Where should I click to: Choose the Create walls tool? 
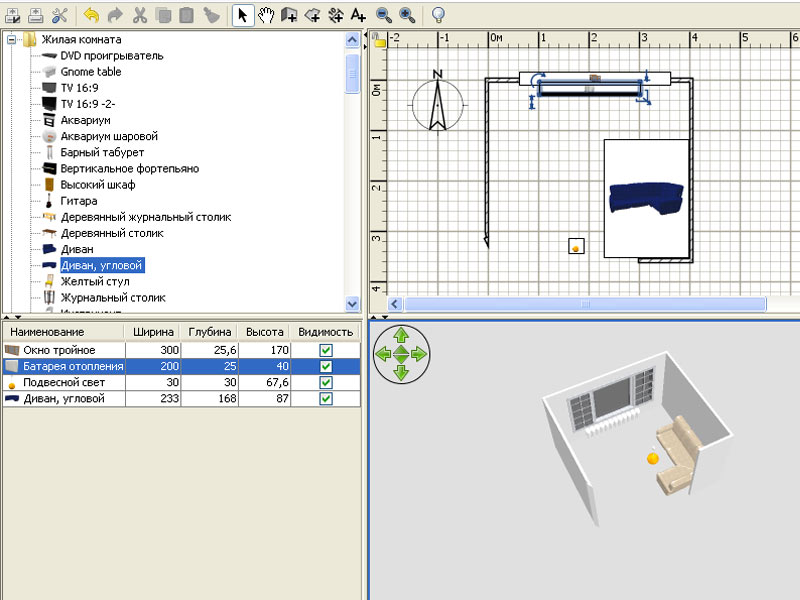click(x=289, y=15)
